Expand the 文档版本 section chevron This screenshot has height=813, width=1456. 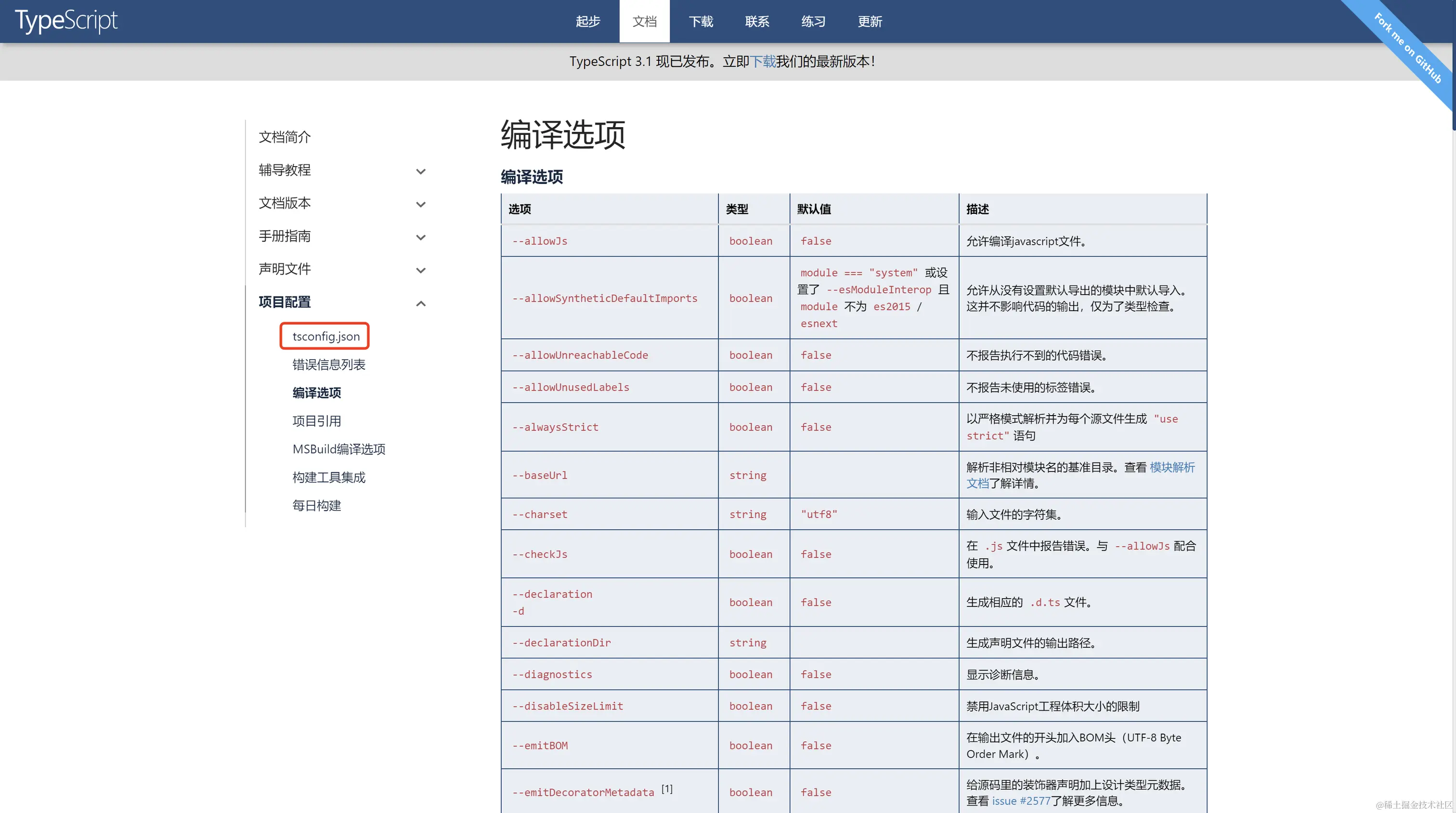coord(420,204)
